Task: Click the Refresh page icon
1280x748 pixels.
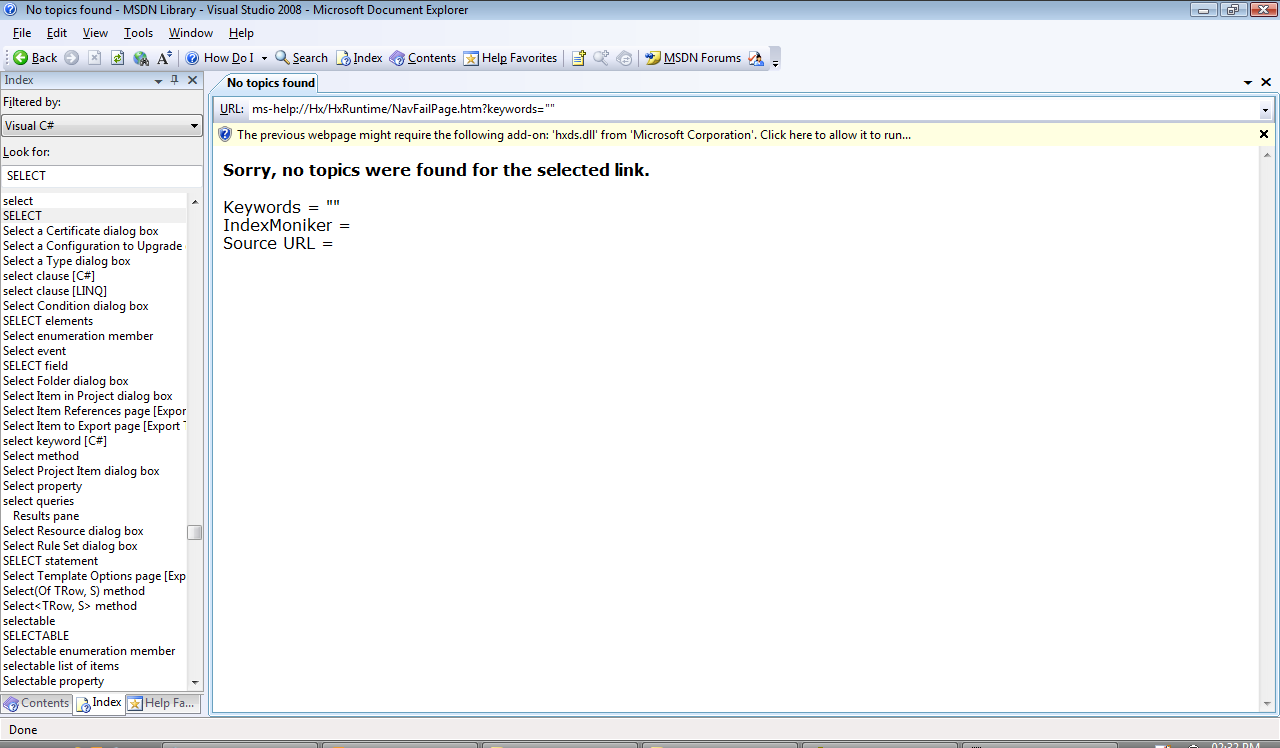Action: pos(118,58)
